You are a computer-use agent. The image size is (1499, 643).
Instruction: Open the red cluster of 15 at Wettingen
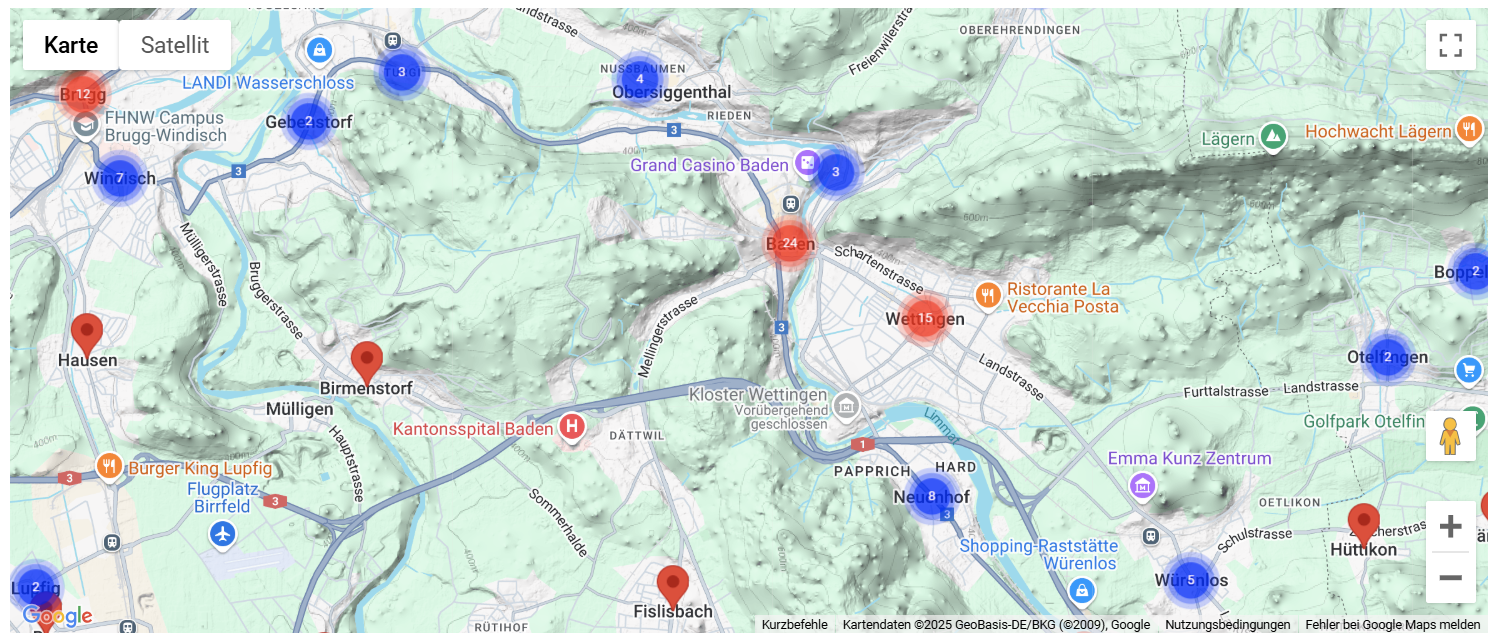[925, 319]
